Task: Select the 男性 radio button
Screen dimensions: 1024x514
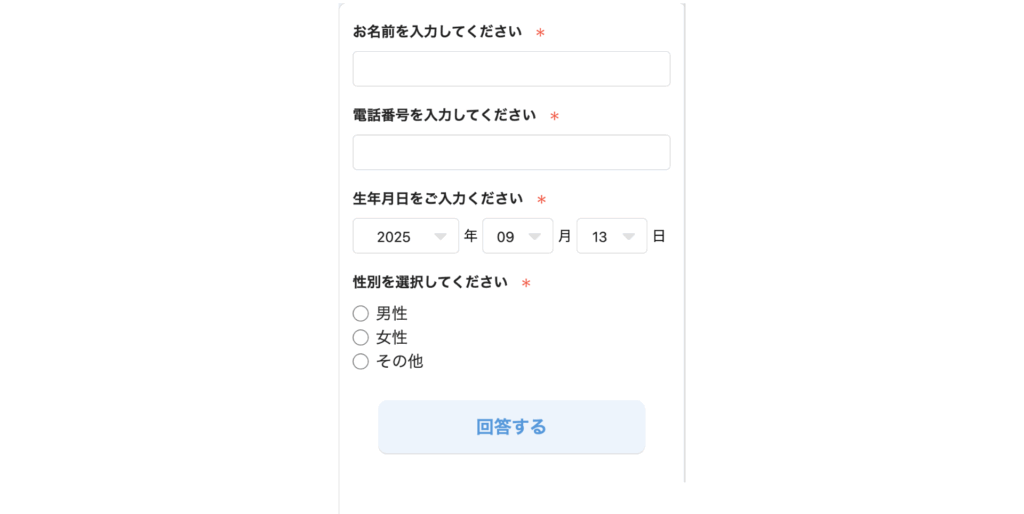Action: point(360,313)
